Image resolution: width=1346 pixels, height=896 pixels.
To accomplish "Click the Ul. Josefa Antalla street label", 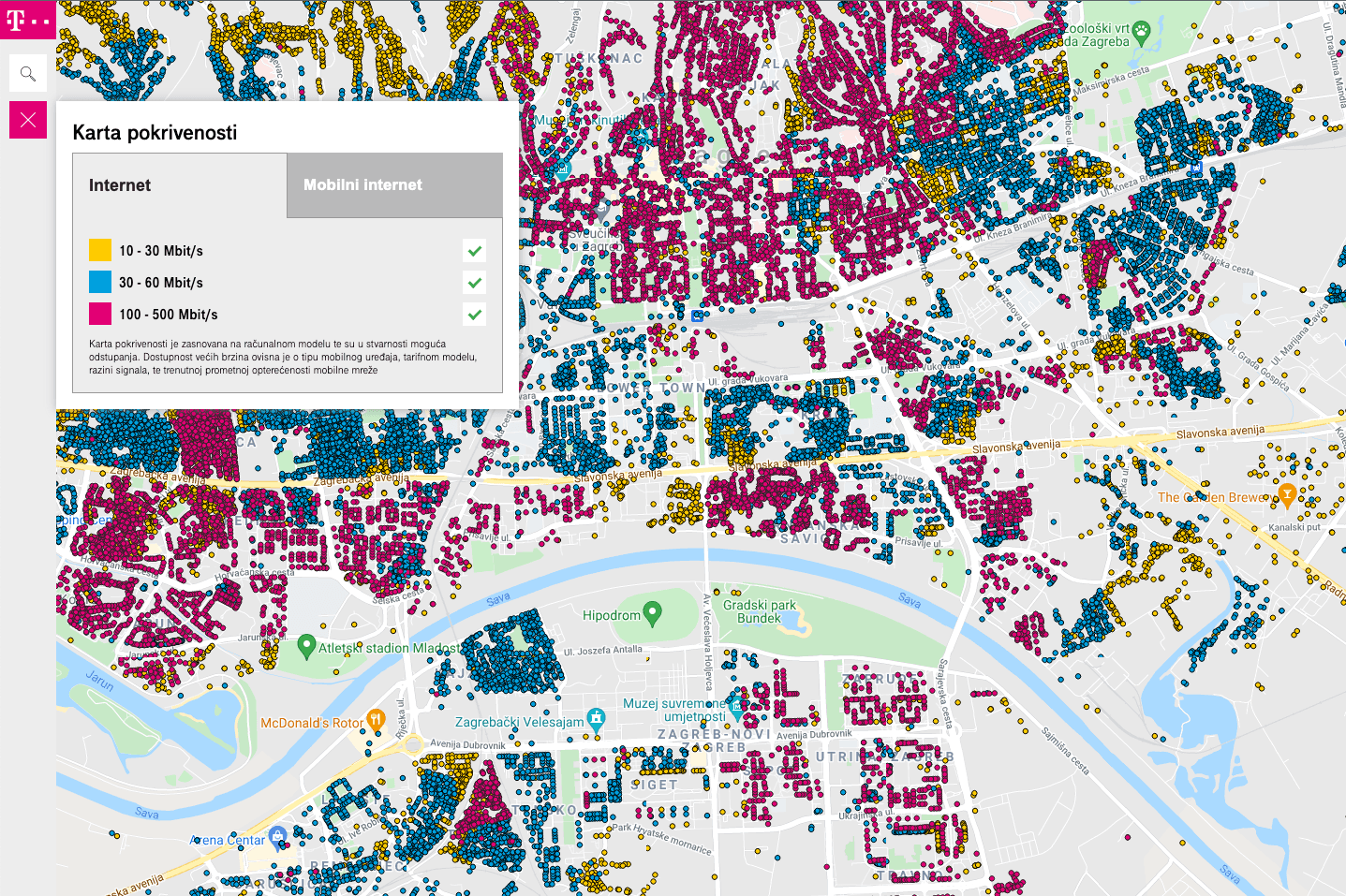I will pyautogui.click(x=603, y=651).
